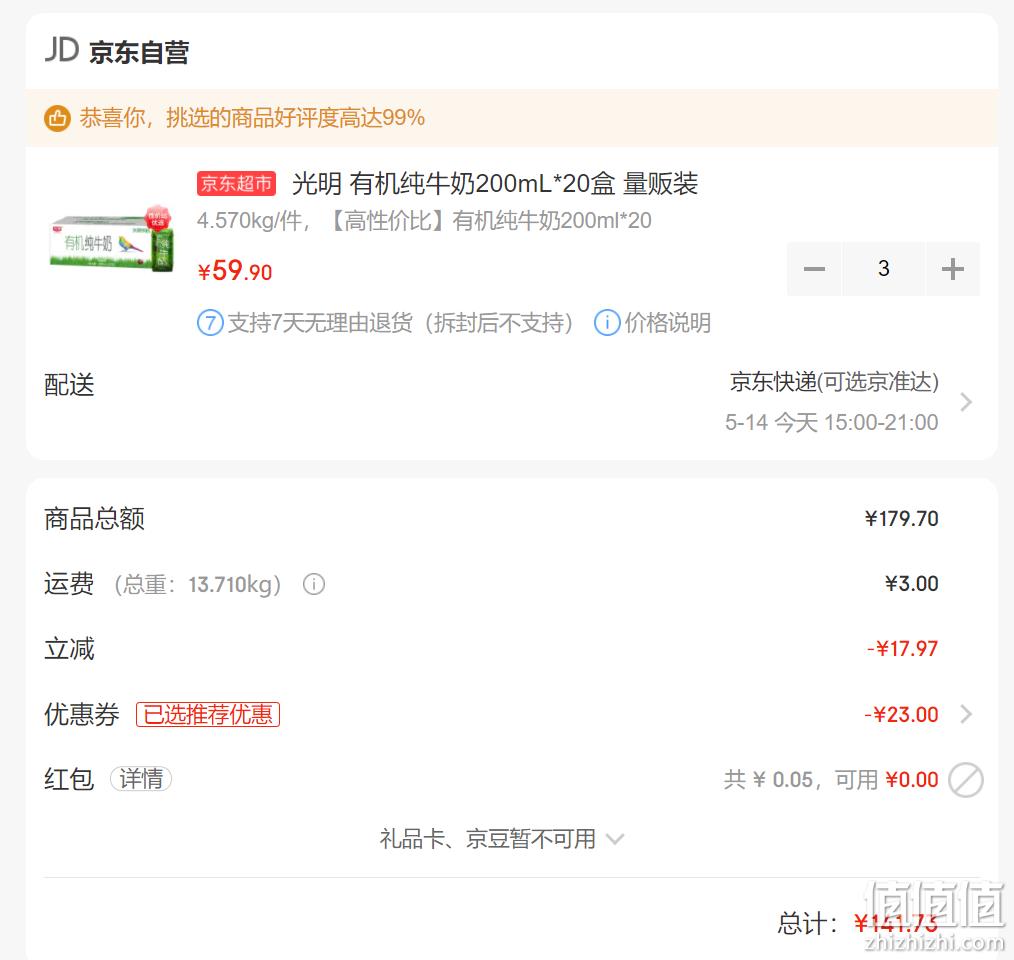Click the shipping fee value ¥3.00
The image size is (1014, 960).
pyautogui.click(x=912, y=584)
